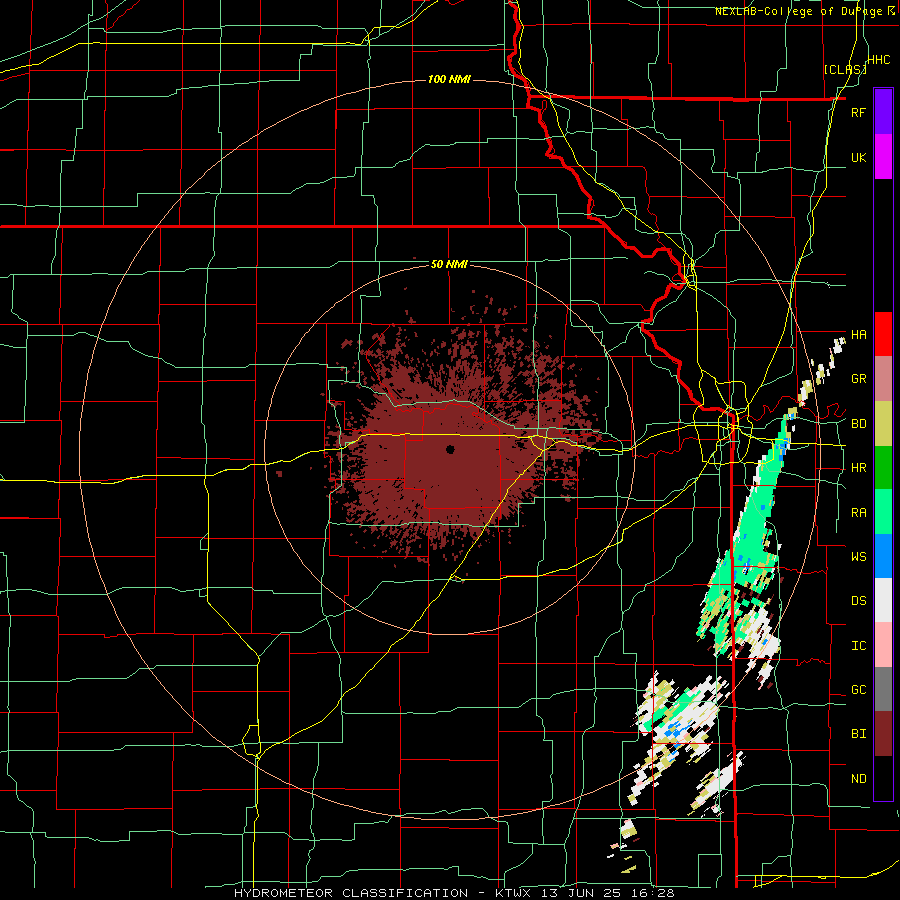
Task: Click the 'UK' legend label
Action: click(858, 157)
